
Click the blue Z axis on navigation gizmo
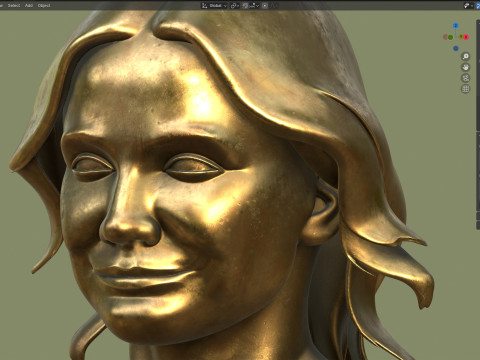tap(456, 25)
